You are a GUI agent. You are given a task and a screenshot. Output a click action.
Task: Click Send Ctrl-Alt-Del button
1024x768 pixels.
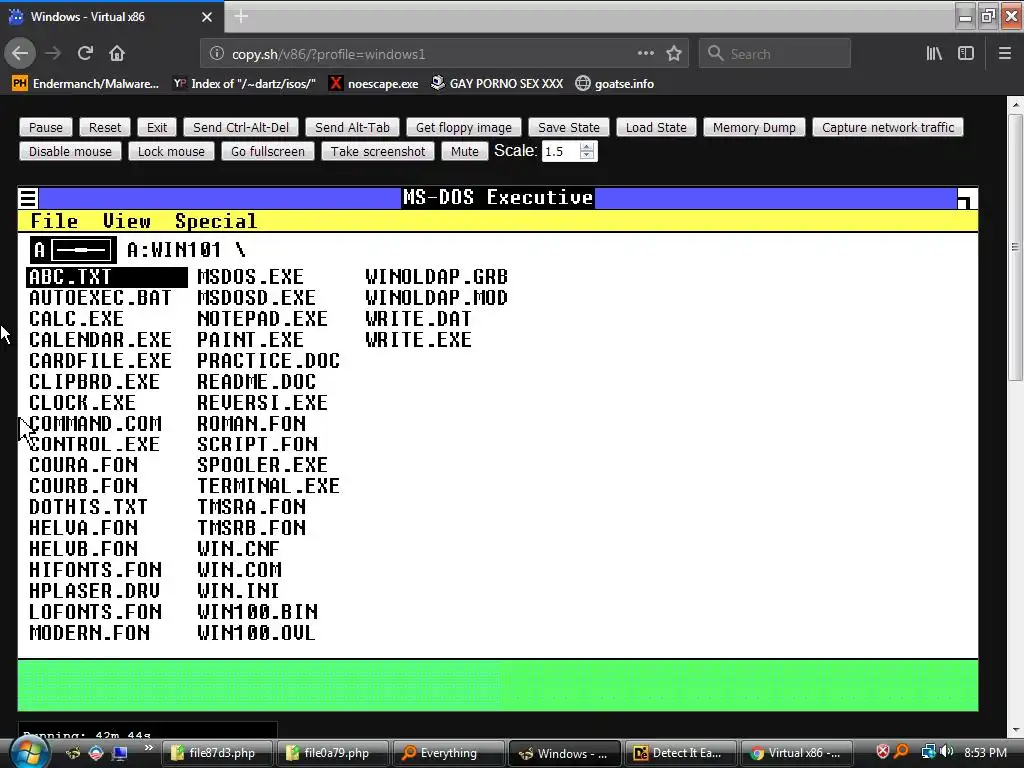pyautogui.click(x=241, y=127)
